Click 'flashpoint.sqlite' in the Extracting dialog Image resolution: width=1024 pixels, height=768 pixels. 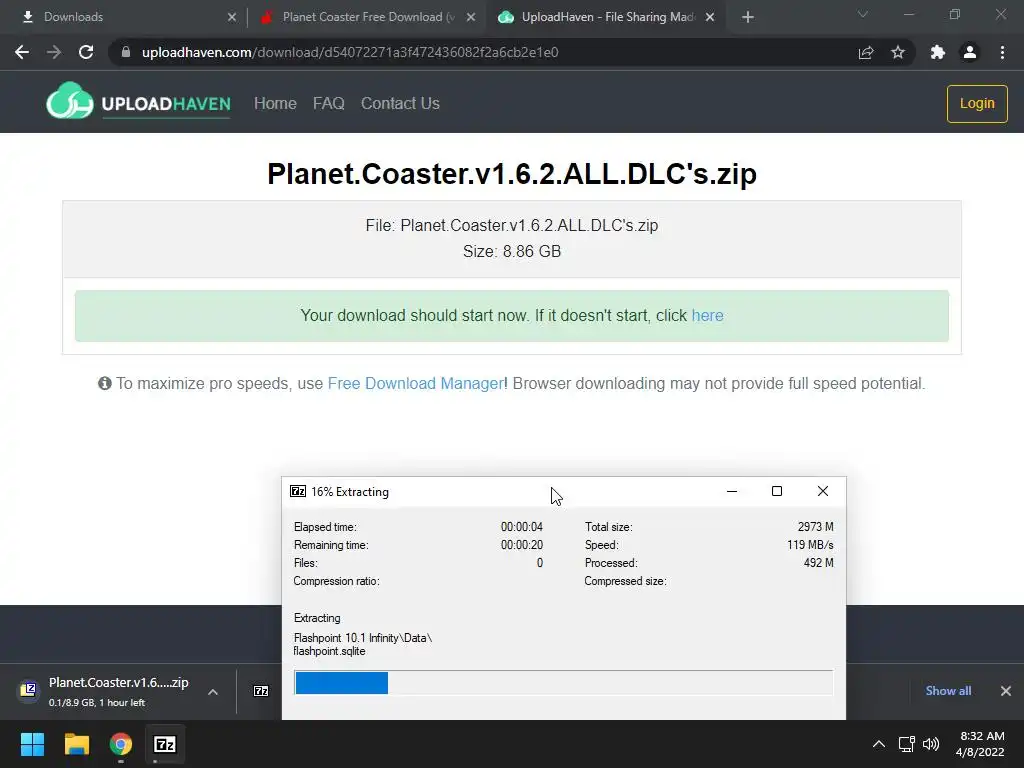pyautogui.click(x=329, y=651)
